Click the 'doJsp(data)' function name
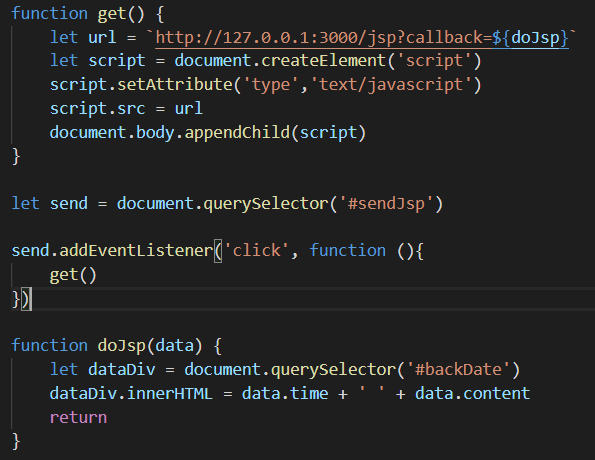The image size is (595, 460). click(x=150, y=346)
